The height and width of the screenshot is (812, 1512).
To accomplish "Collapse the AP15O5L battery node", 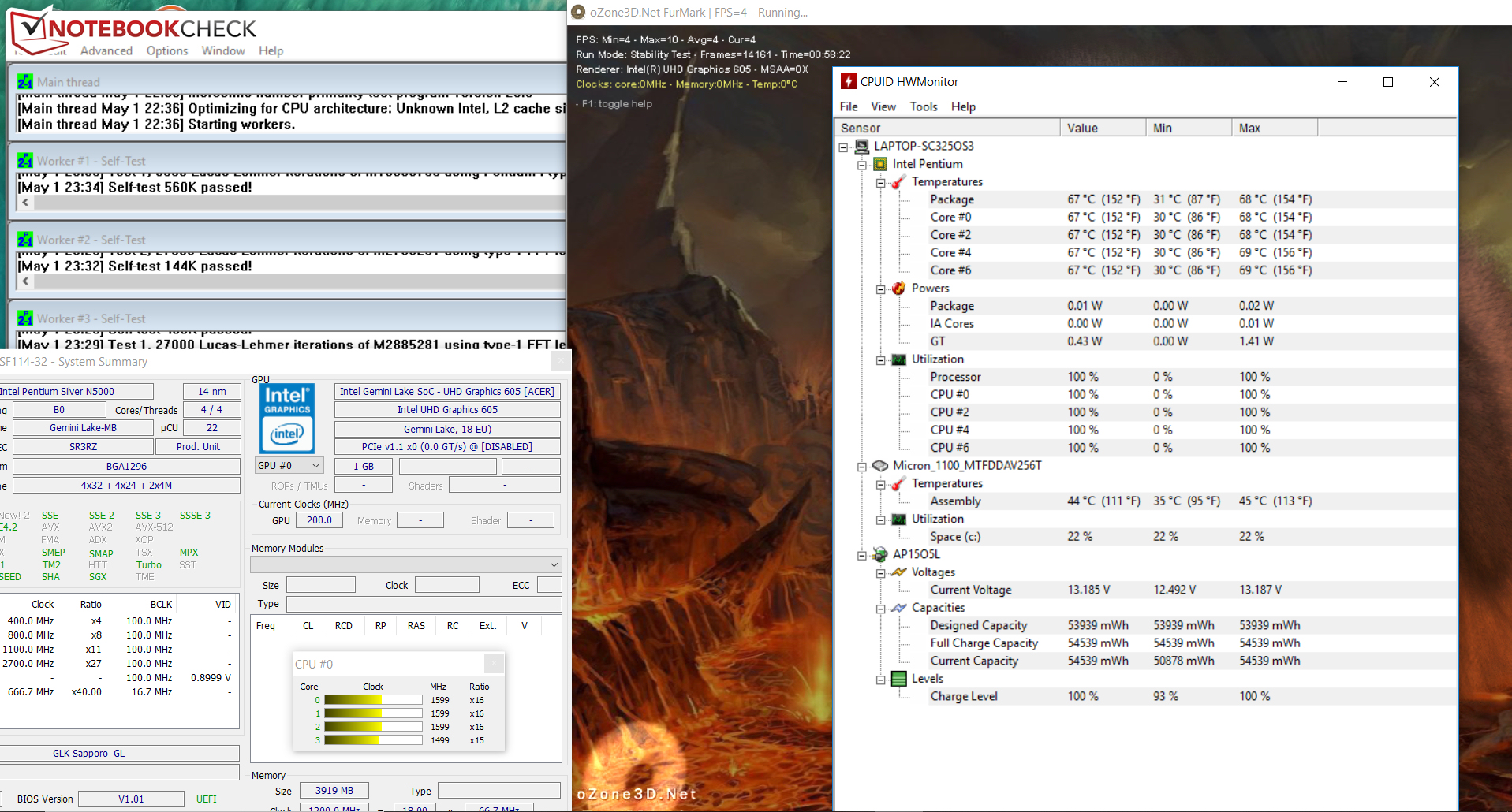I will point(862,556).
